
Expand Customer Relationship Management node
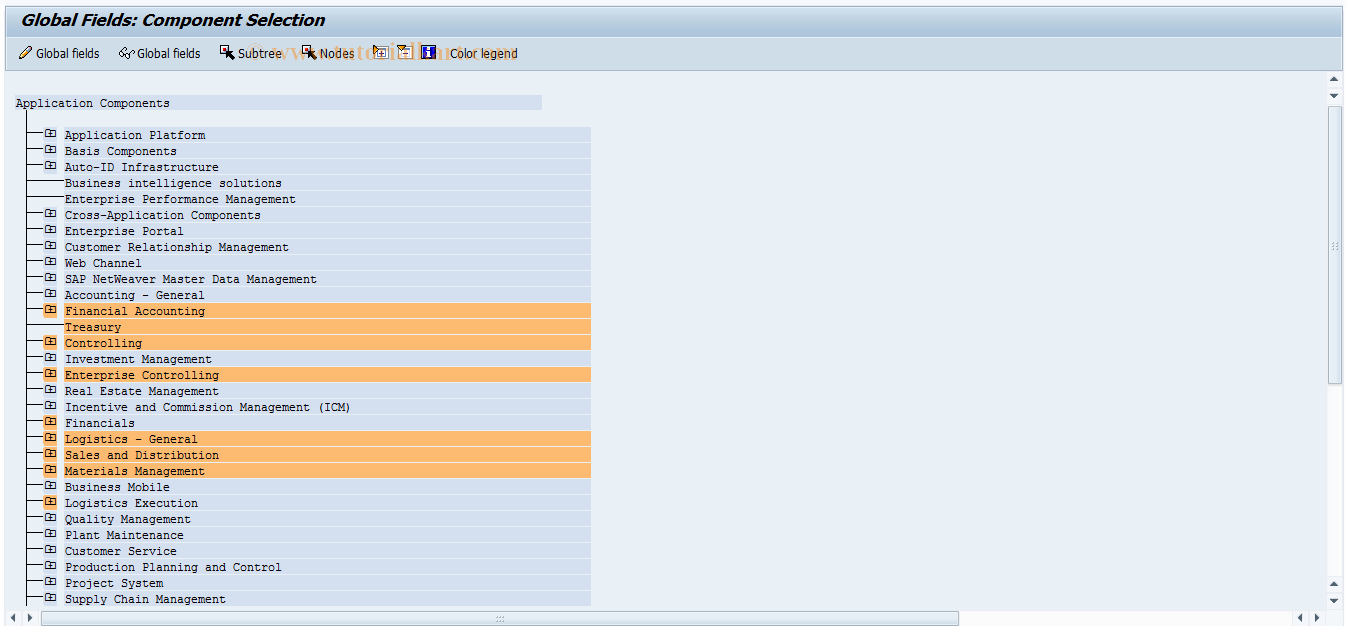[50, 246]
